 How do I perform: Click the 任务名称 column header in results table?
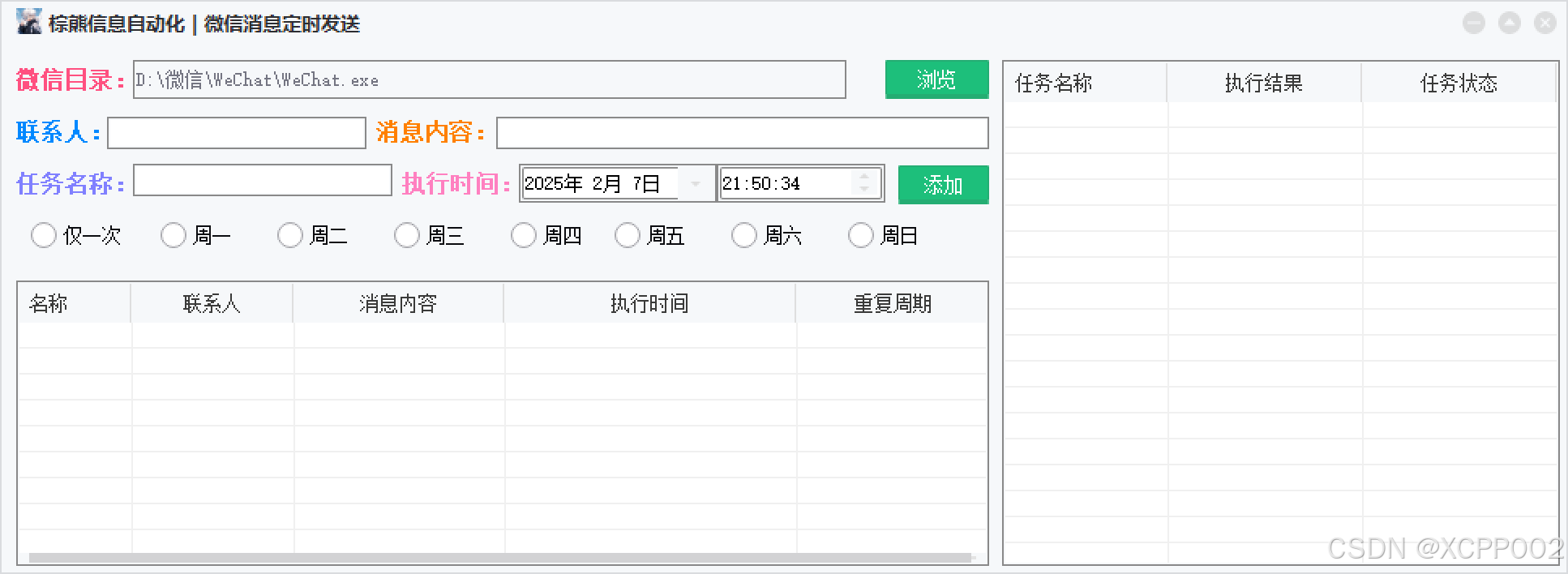pos(1086,83)
